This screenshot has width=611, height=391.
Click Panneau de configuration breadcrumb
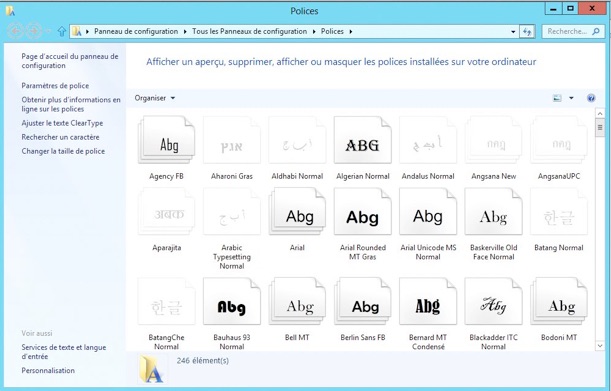coord(136,32)
